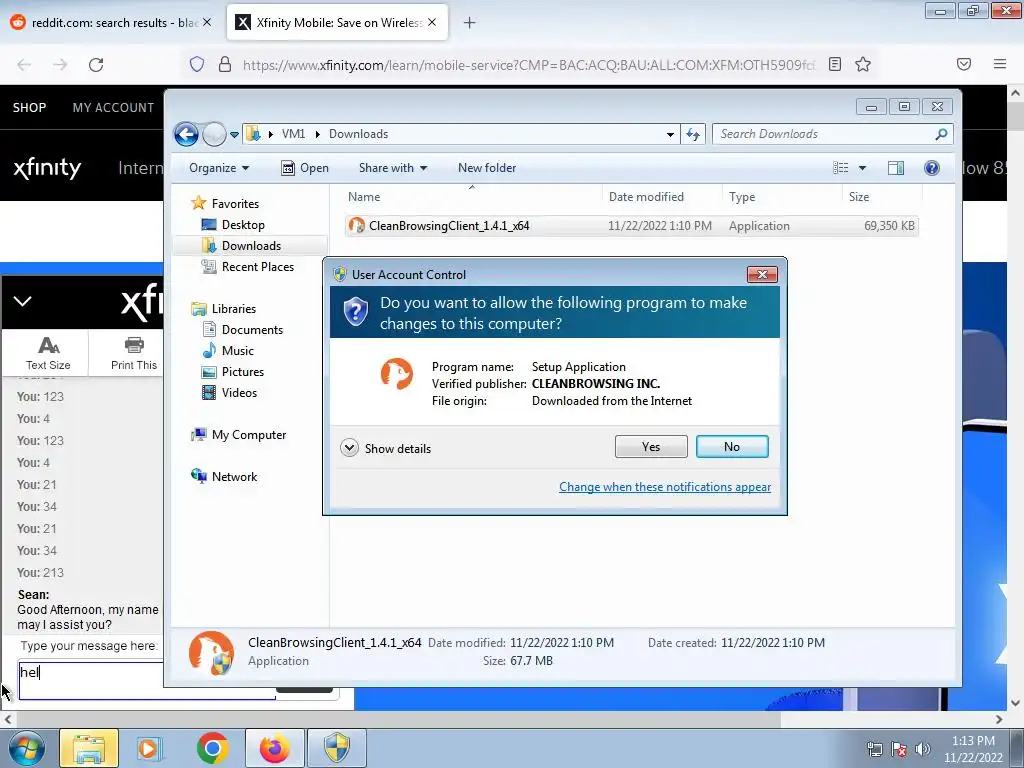Click Open in Explorer toolbar
The height and width of the screenshot is (768, 1024).
pyautogui.click(x=305, y=168)
